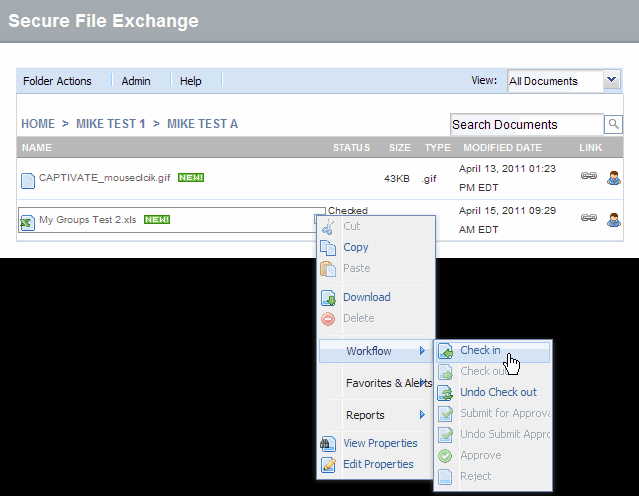Click the user icon for CAPTIVATE_mouseclcik.gif row
Image resolution: width=639 pixels, height=496 pixels.
(x=614, y=177)
